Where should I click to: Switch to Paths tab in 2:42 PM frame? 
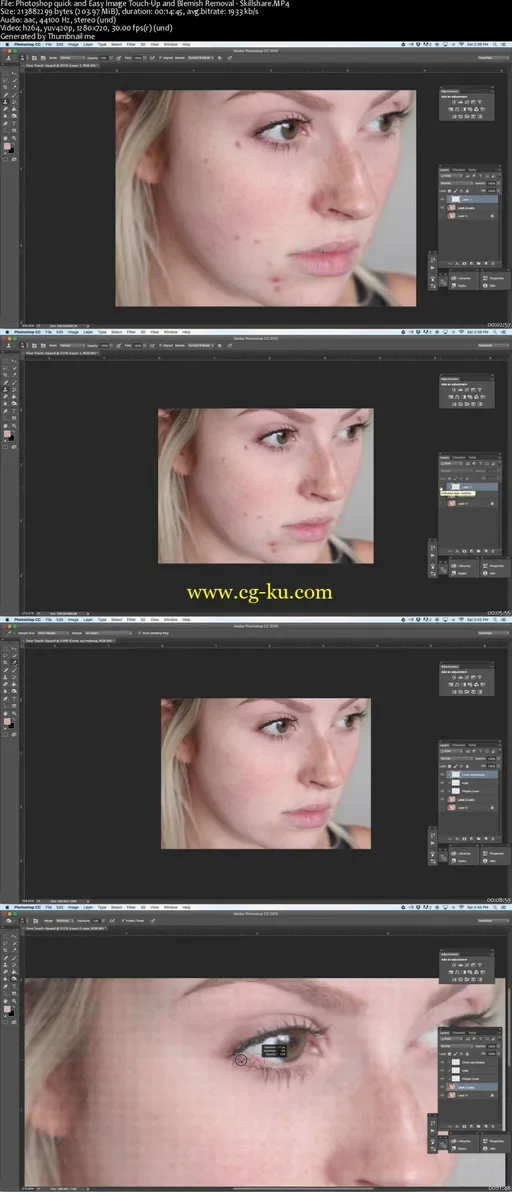pos(472,746)
